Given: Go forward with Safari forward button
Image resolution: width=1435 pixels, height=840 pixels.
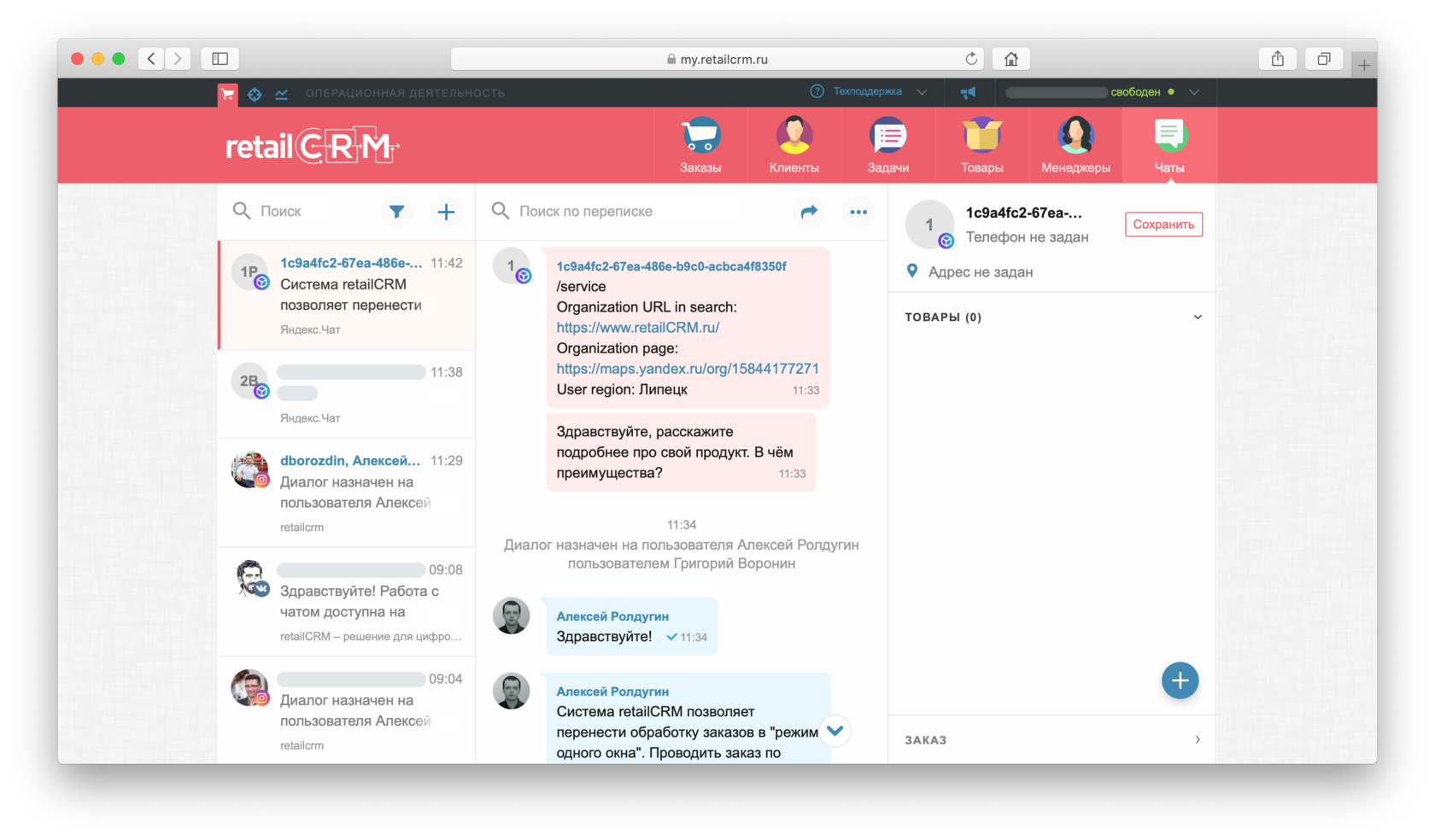Looking at the screenshot, I should click(178, 58).
